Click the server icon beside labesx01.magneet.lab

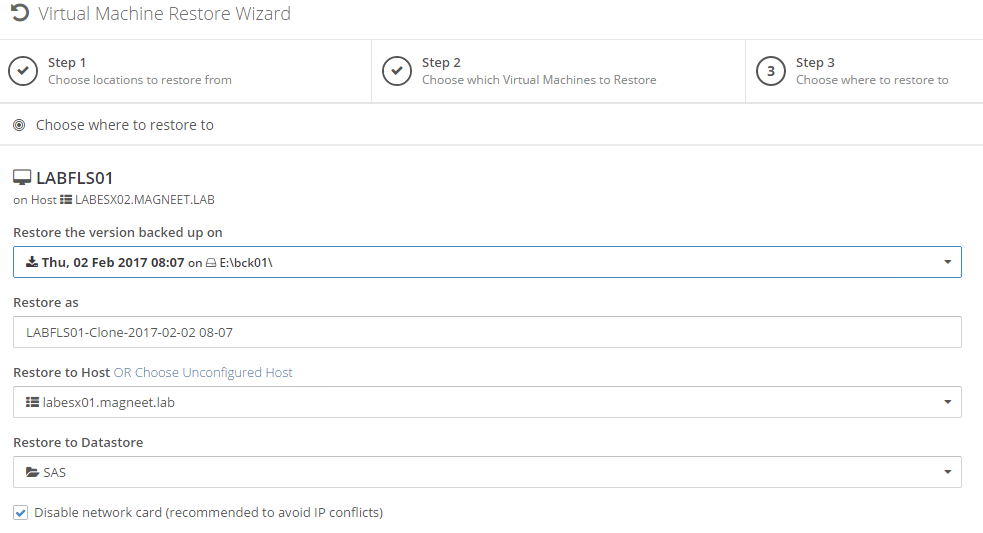32,402
